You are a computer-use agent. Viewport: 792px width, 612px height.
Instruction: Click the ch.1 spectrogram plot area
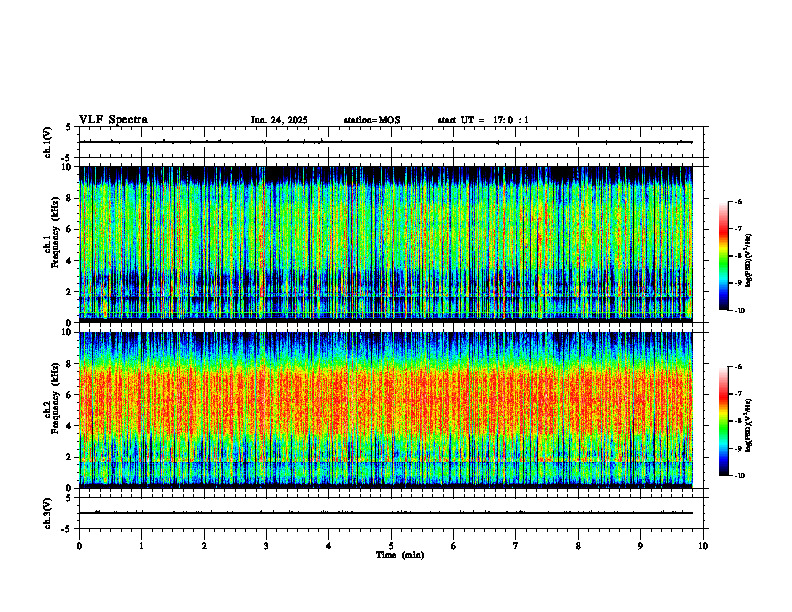tap(386, 243)
